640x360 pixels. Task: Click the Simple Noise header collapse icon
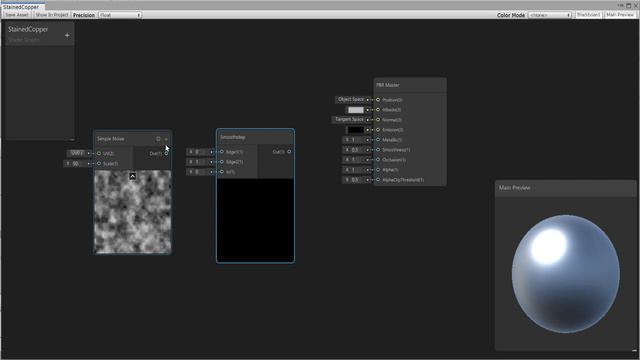[x=166, y=139]
